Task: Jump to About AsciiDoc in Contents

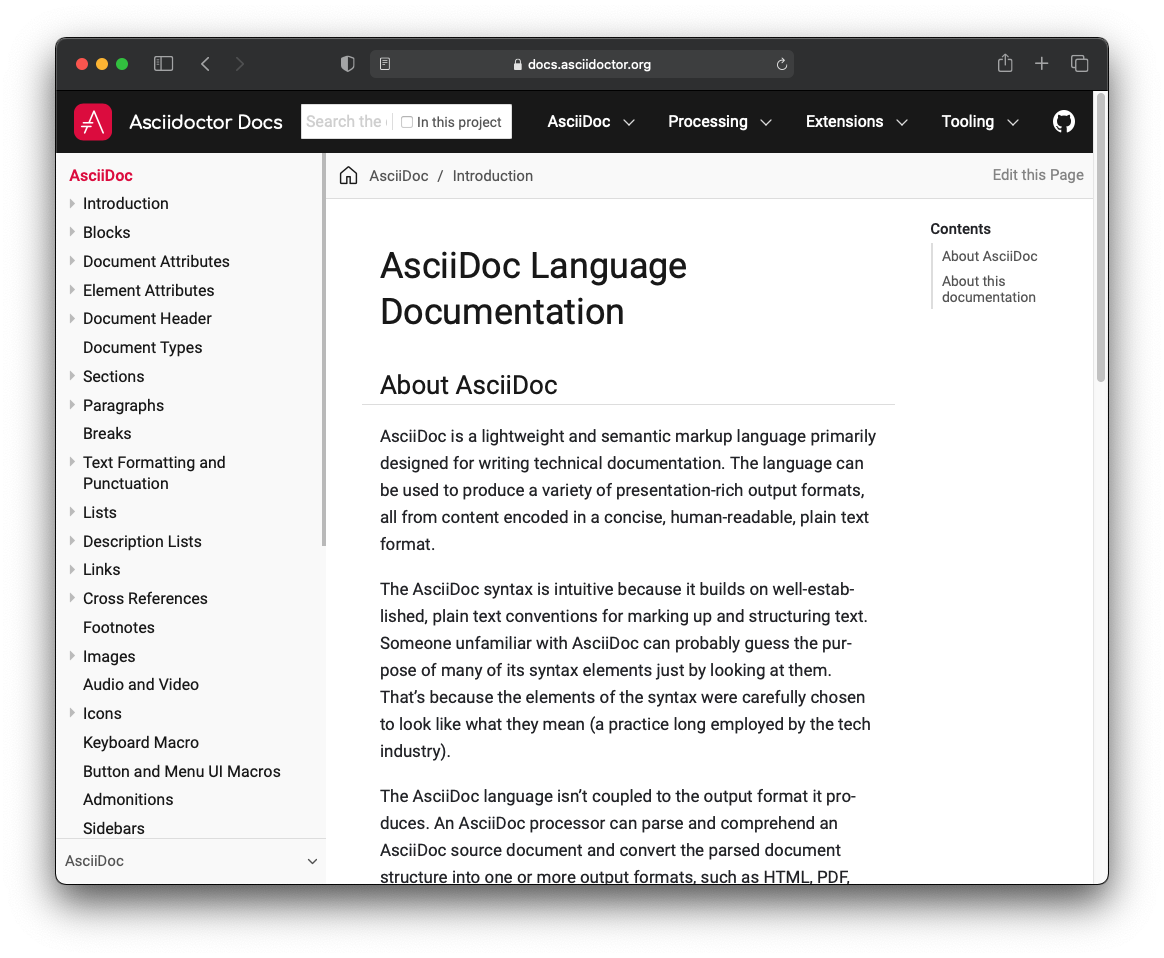Action: (x=990, y=256)
